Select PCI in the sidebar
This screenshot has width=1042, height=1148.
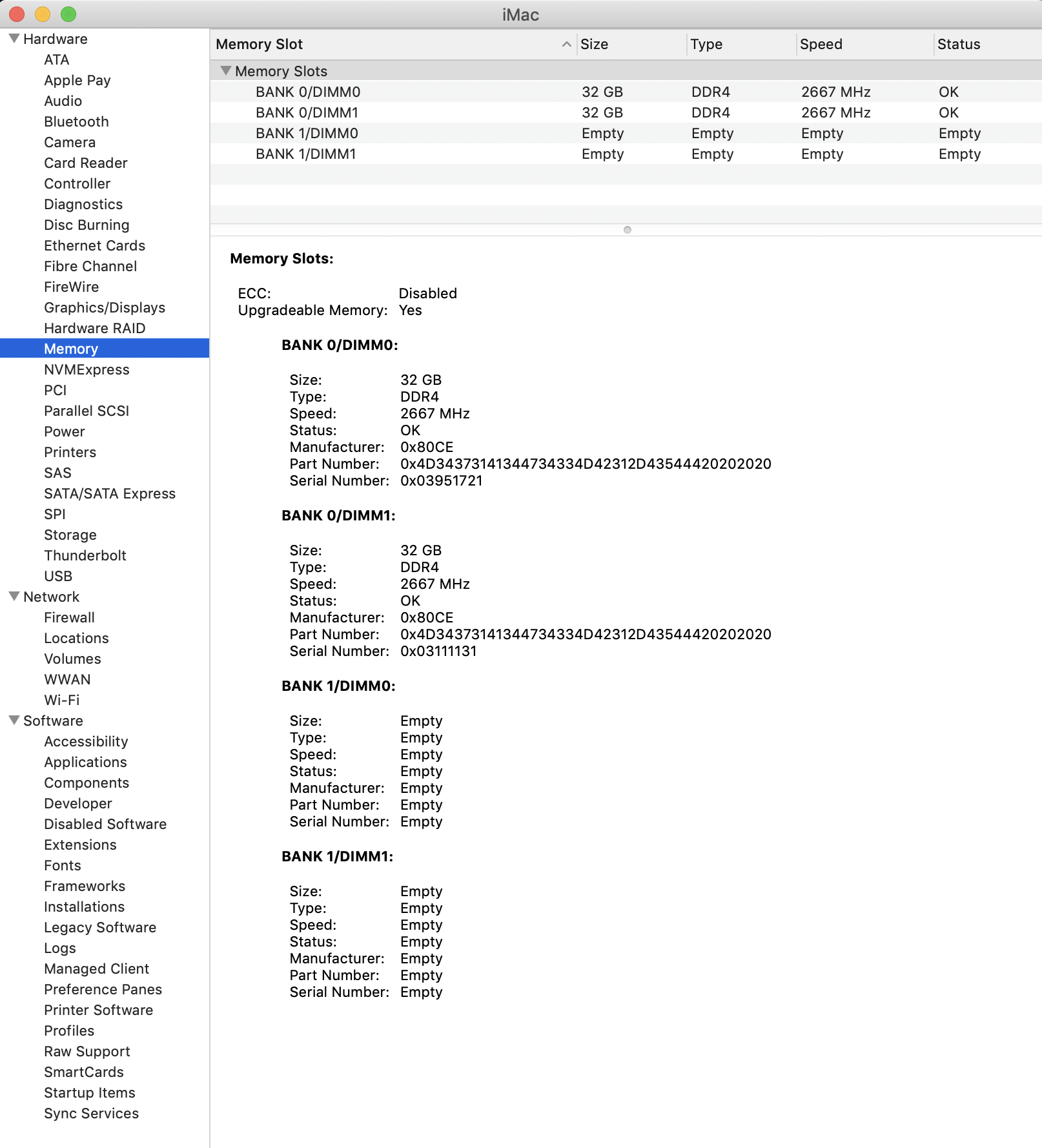point(56,390)
